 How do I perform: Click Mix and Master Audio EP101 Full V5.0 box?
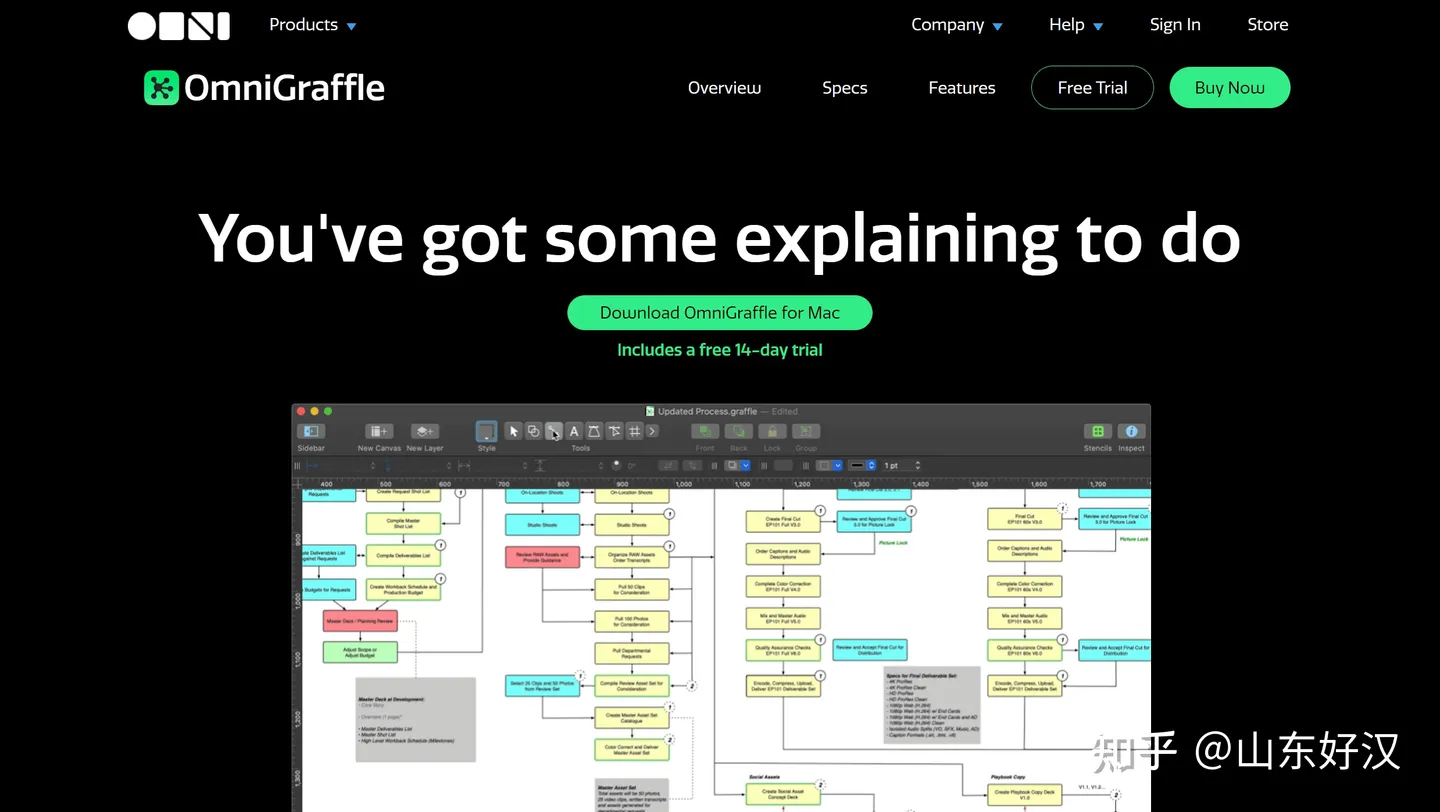783,618
